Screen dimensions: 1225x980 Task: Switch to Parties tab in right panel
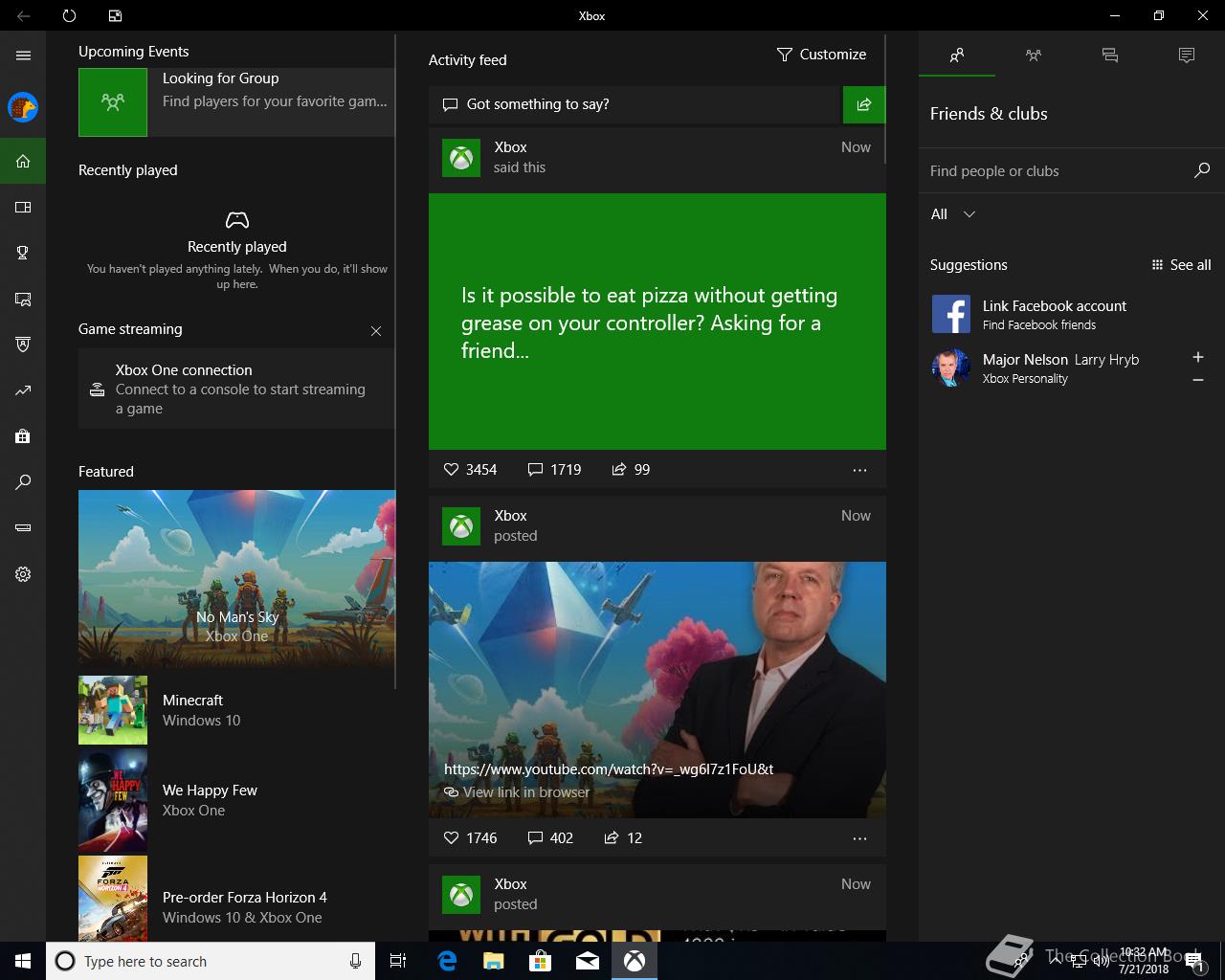[x=1034, y=56]
